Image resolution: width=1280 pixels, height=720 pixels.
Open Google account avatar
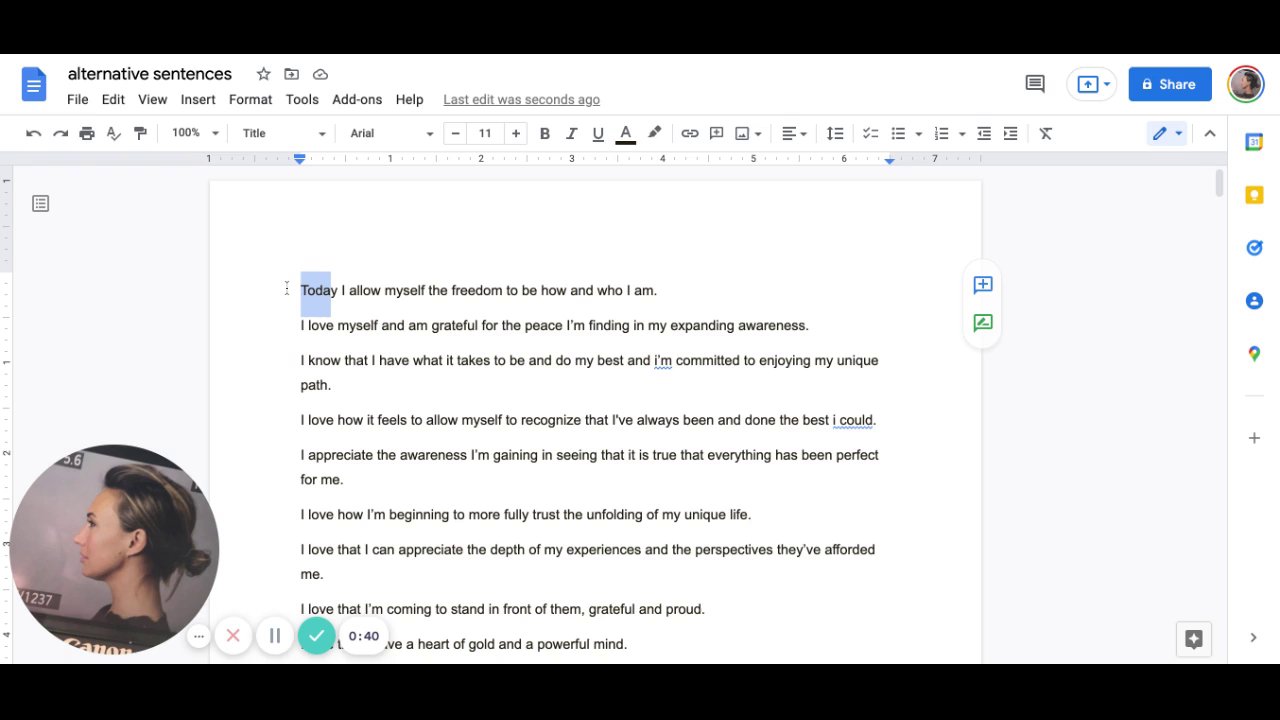point(1246,84)
